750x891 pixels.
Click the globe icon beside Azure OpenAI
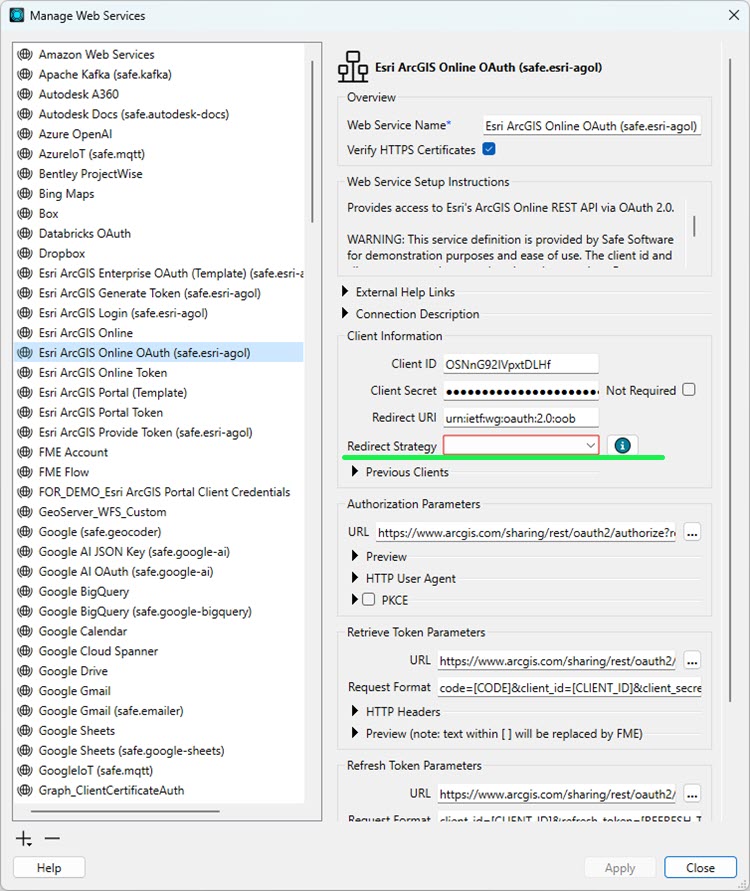pos(24,134)
